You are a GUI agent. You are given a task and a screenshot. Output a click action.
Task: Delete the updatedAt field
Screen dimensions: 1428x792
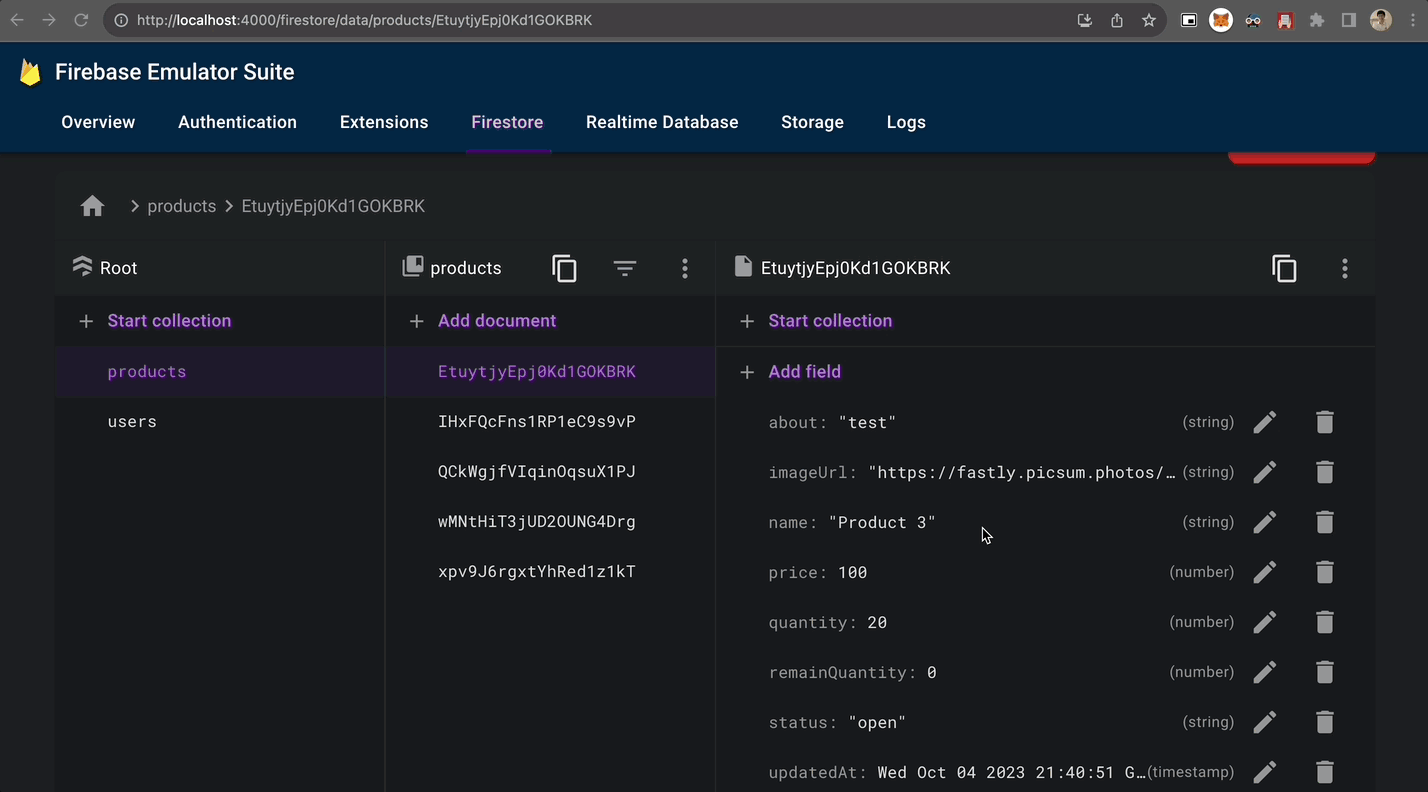[1325, 772]
